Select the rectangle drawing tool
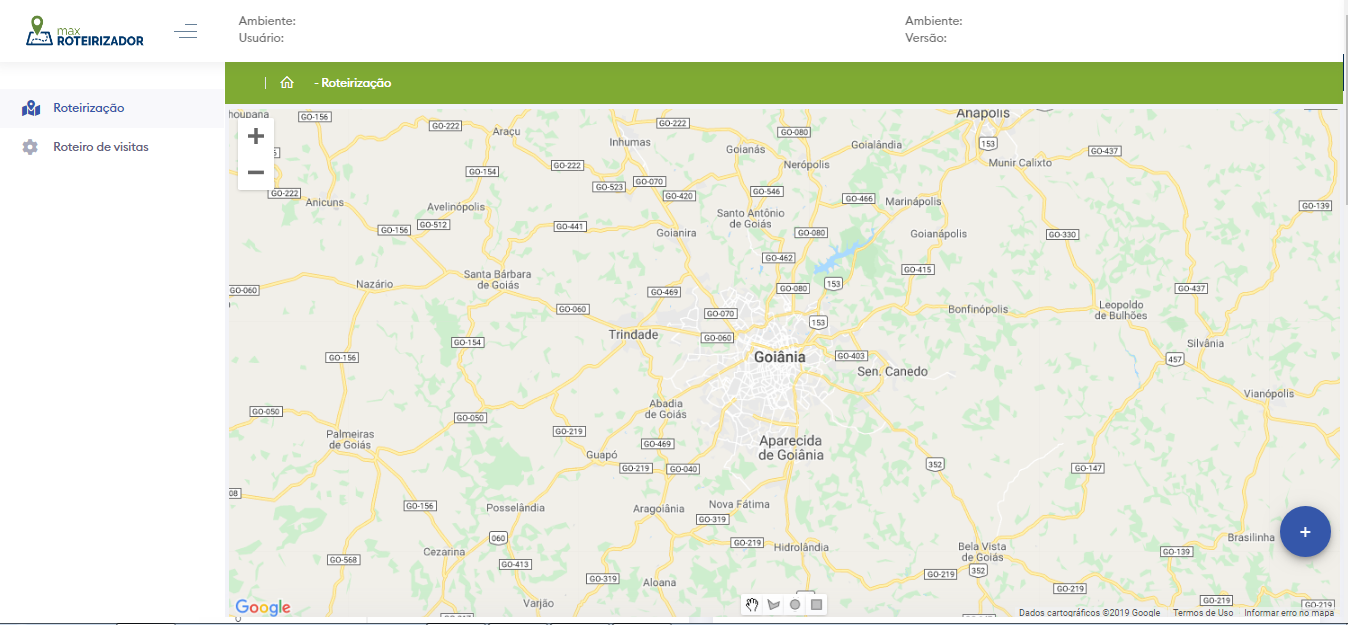This screenshot has height=625, width=1352. tap(817, 604)
